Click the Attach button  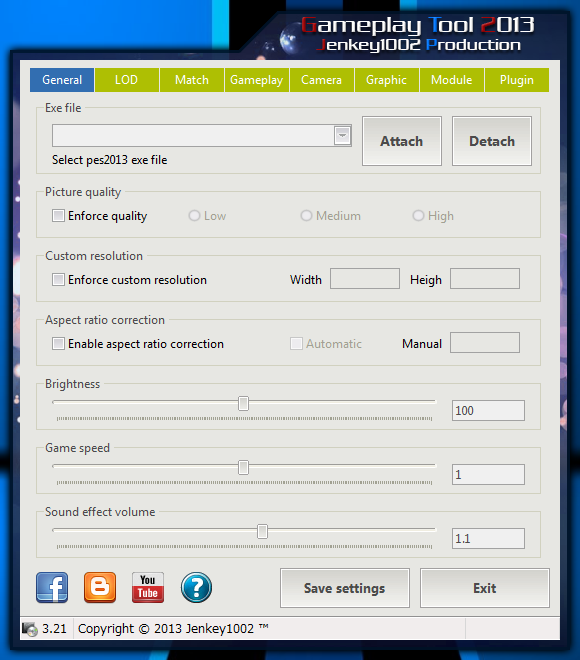coord(402,141)
